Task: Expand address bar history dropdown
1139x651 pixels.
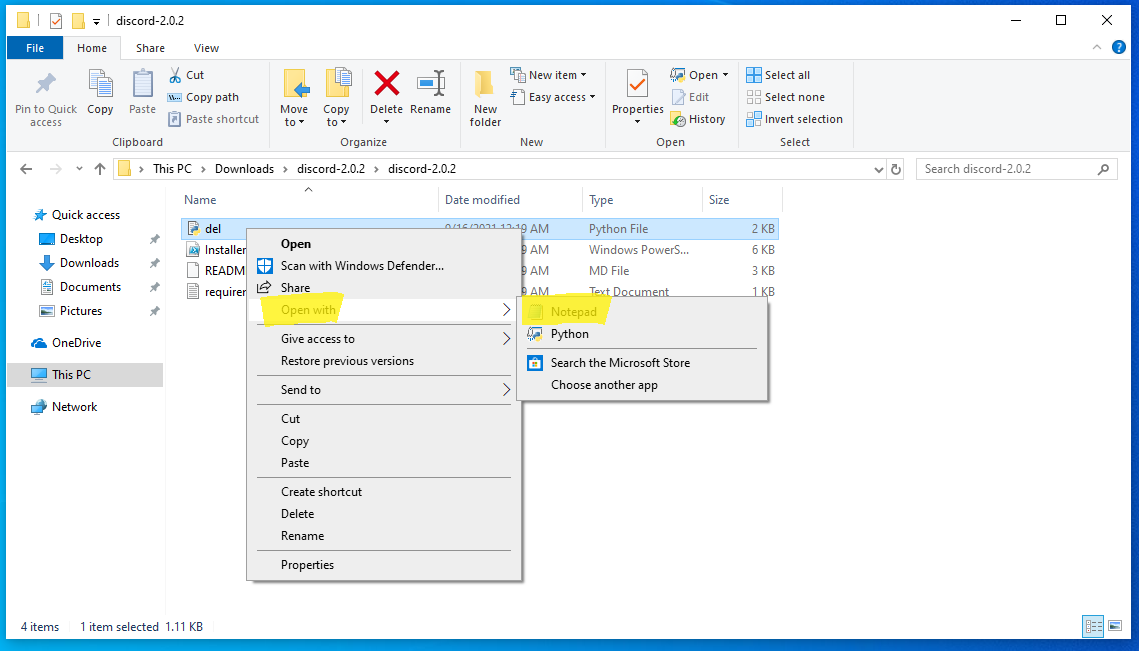Action: [x=878, y=169]
